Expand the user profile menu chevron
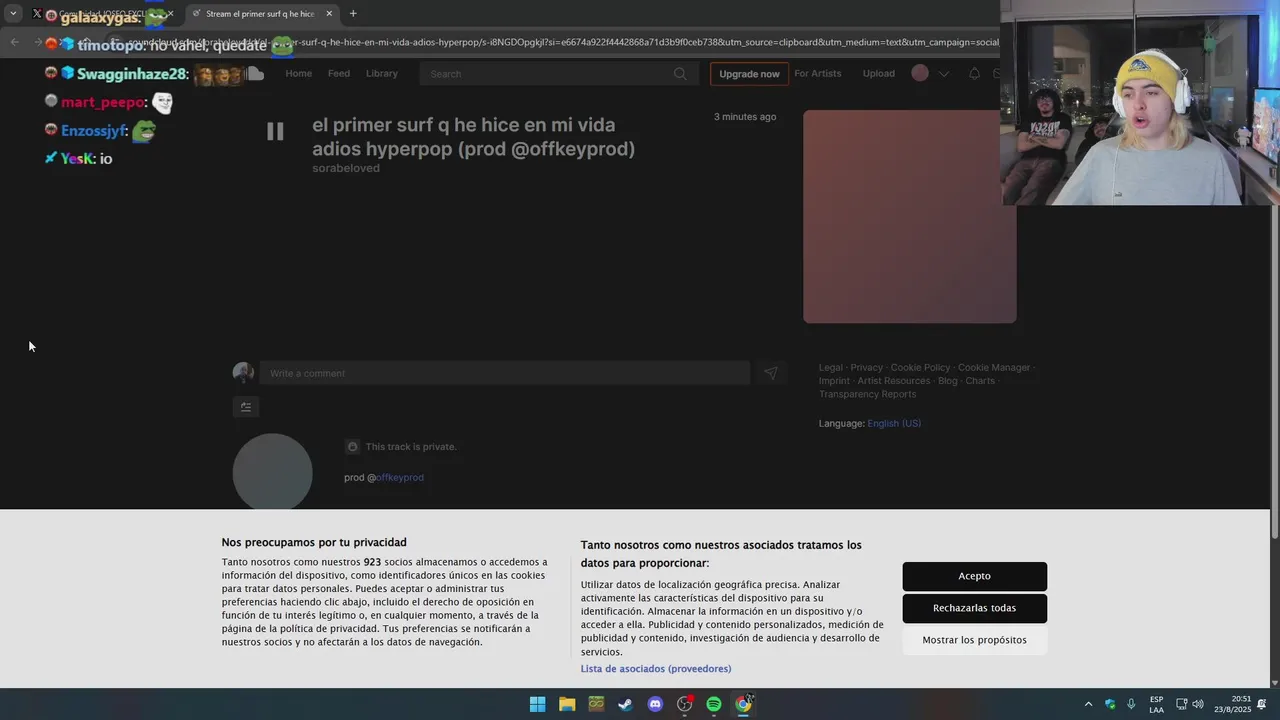This screenshot has width=1280, height=720. pyautogui.click(x=943, y=74)
